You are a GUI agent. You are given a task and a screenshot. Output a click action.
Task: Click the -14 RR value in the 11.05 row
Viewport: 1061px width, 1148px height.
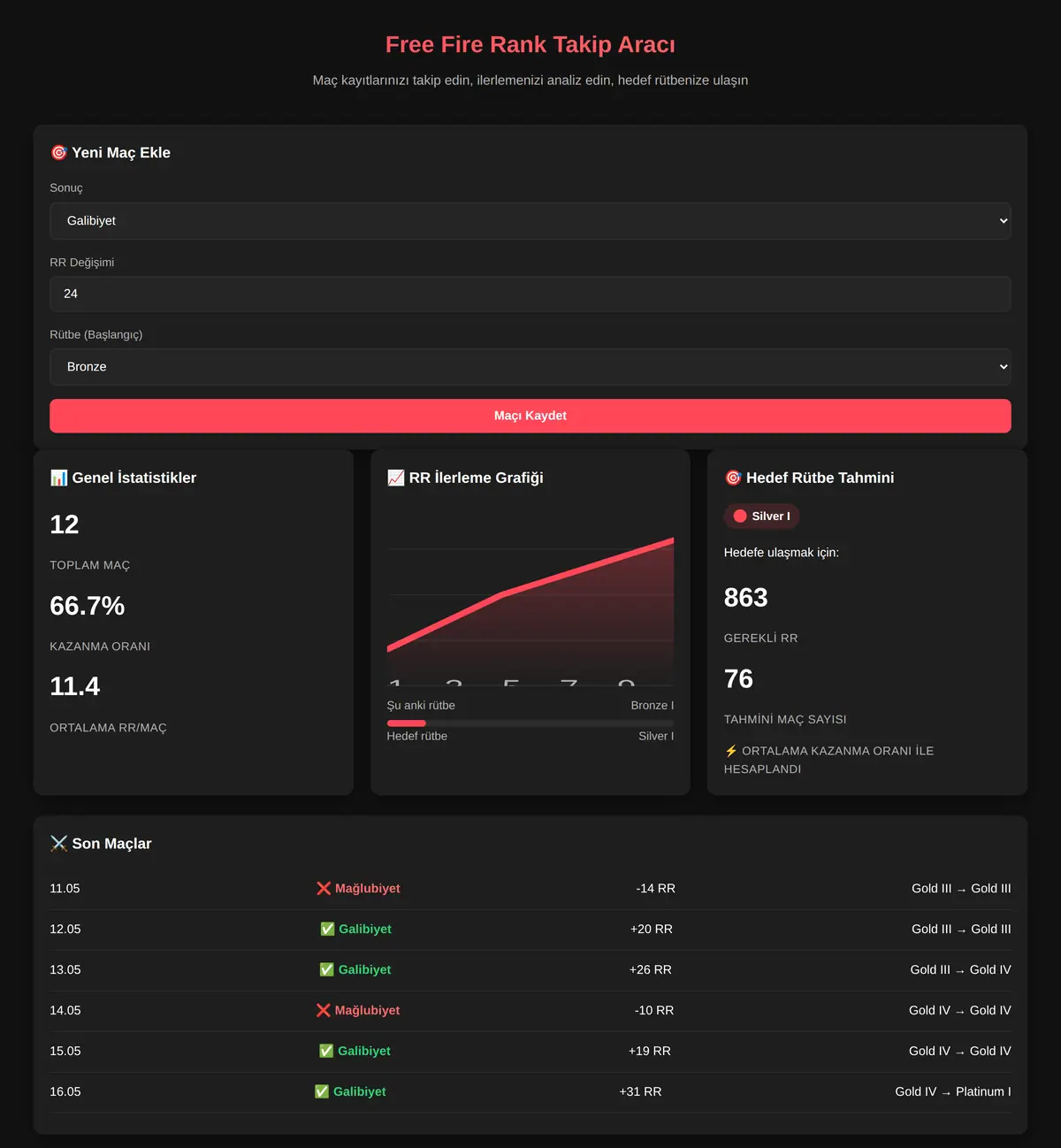[655, 888]
